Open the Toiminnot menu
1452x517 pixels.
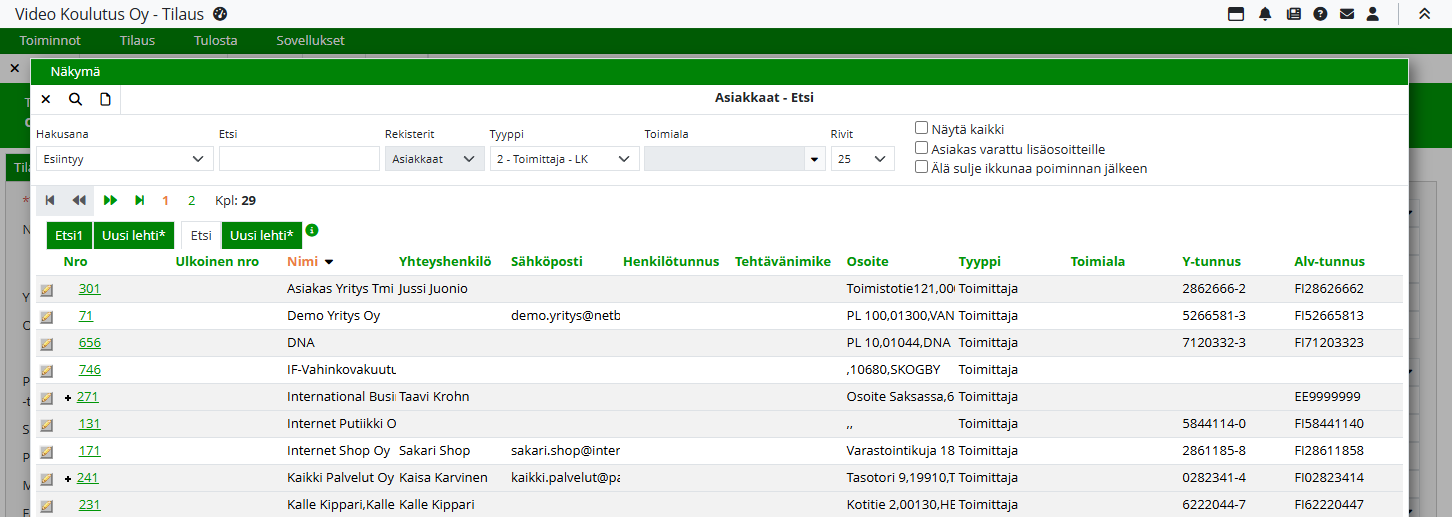[50, 41]
